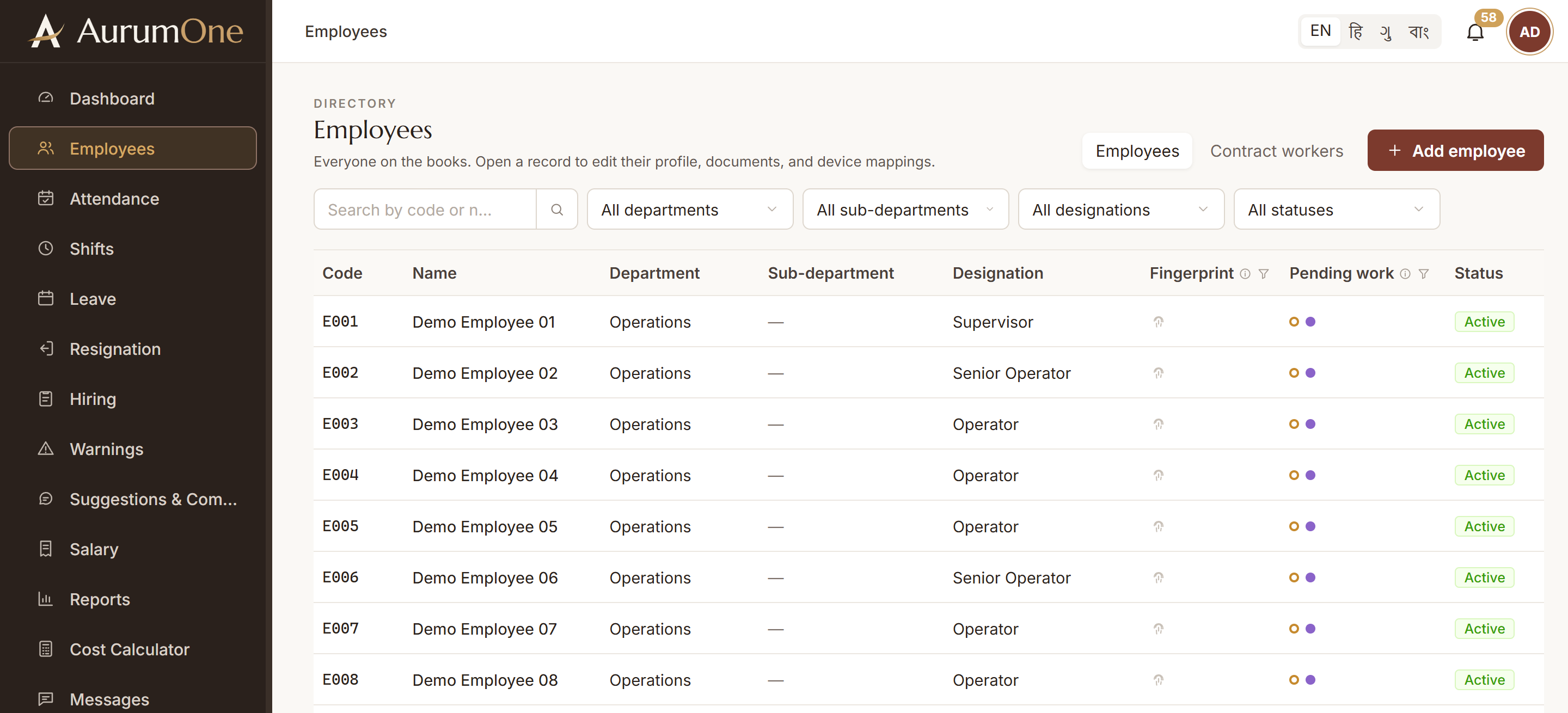Viewport: 1568px width, 713px height.
Task: Open Messages in the sidebar
Action: (133, 699)
